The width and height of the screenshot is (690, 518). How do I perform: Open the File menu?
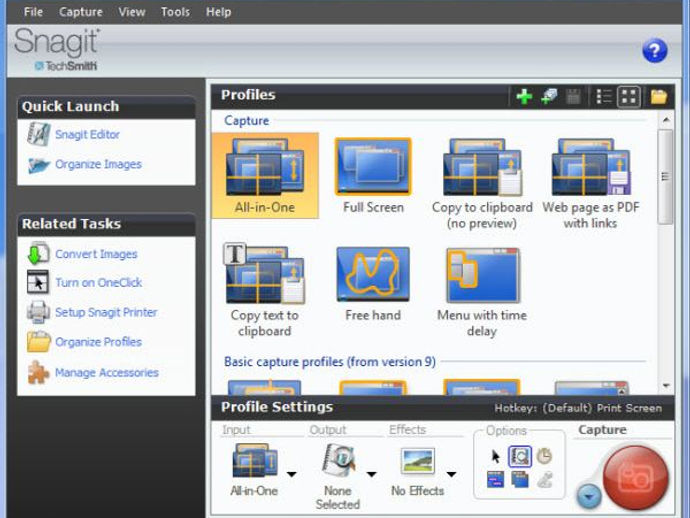33,12
